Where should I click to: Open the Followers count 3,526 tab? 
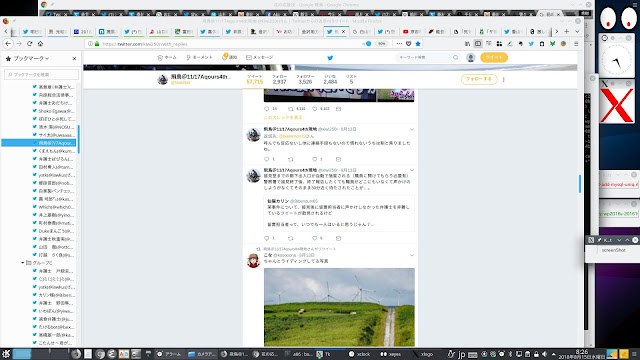pyautogui.click(x=305, y=79)
